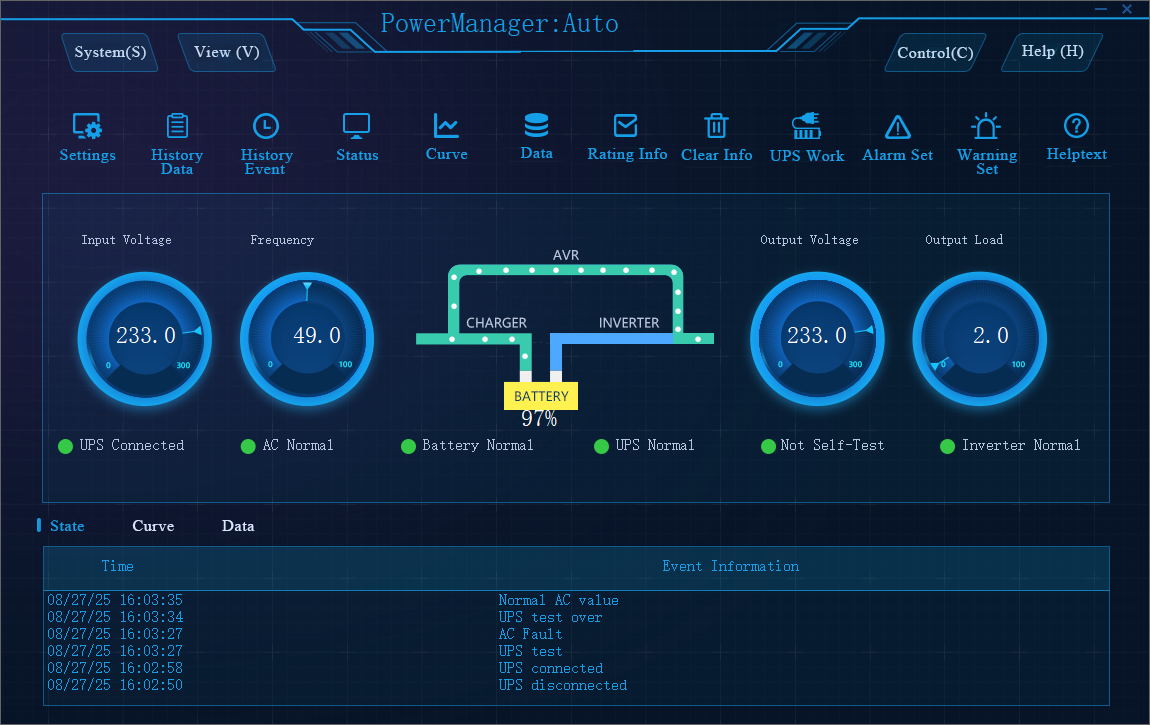The width and height of the screenshot is (1150, 725).
Task: Open the Helptext question mark icon
Action: [x=1076, y=126]
